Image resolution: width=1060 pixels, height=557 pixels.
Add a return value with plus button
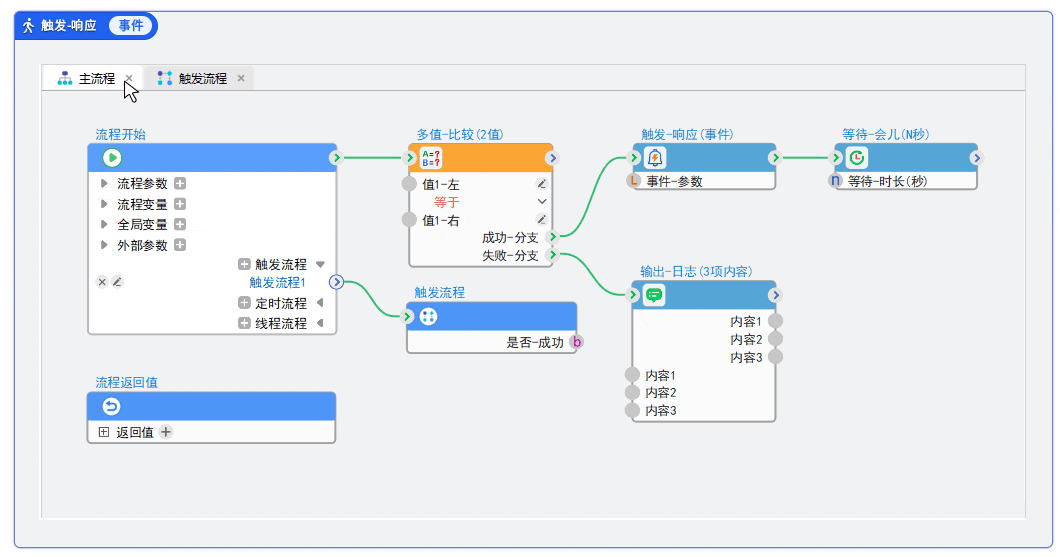pos(166,432)
